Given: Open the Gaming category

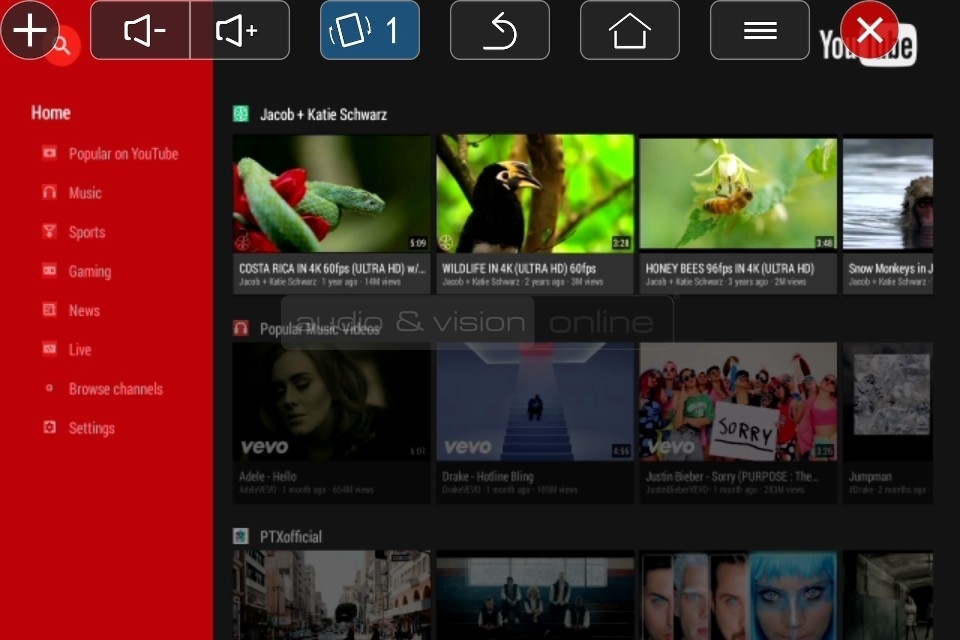Looking at the screenshot, I should pyautogui.click(x=90, y=271).
